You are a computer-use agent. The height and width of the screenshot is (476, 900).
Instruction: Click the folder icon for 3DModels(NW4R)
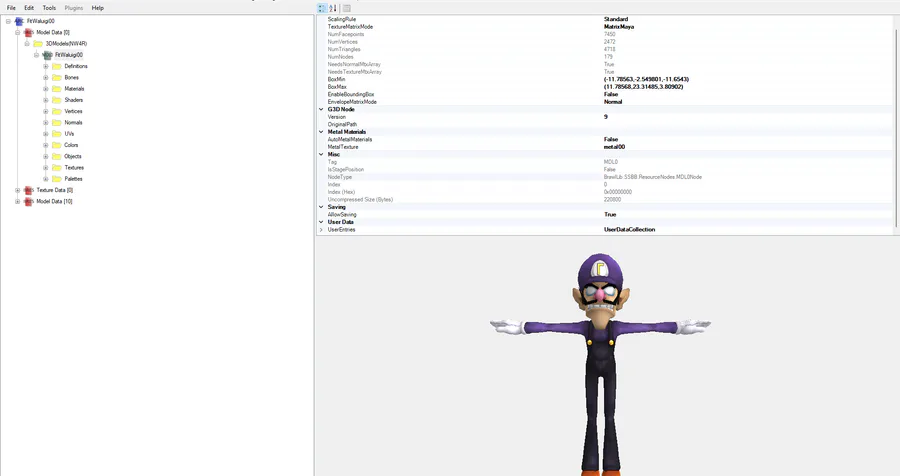pos(38,44)
